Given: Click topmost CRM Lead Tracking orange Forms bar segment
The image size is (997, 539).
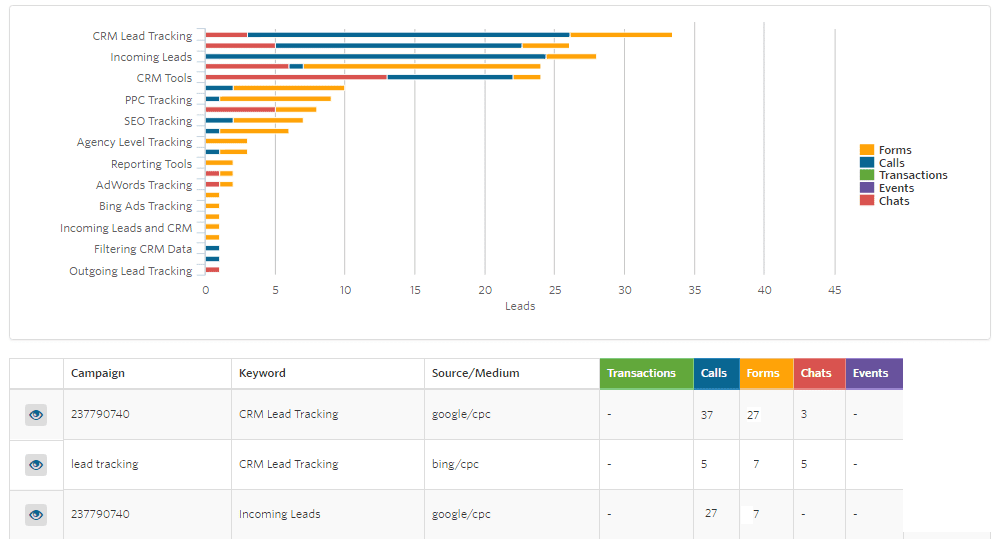Looking at the screenshot, I should (621, 35).
